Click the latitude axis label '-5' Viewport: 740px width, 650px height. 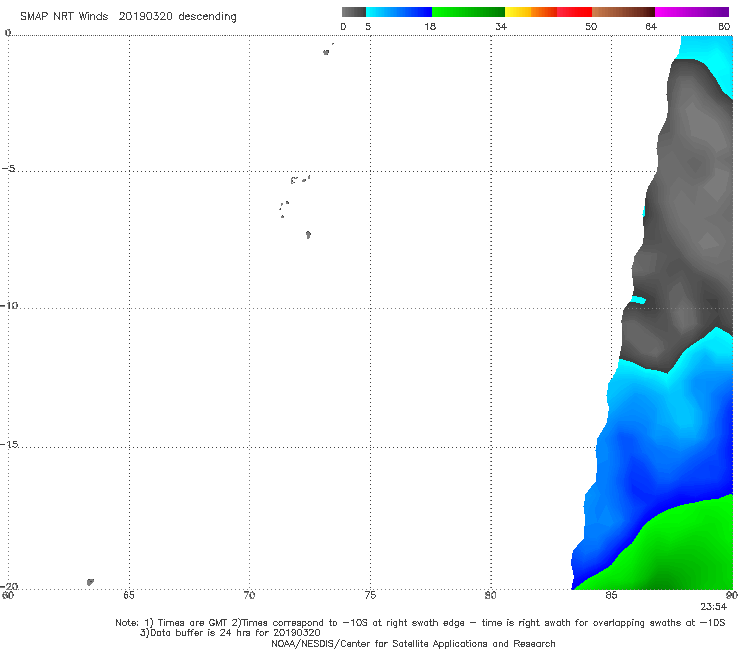tap(9, 169)
